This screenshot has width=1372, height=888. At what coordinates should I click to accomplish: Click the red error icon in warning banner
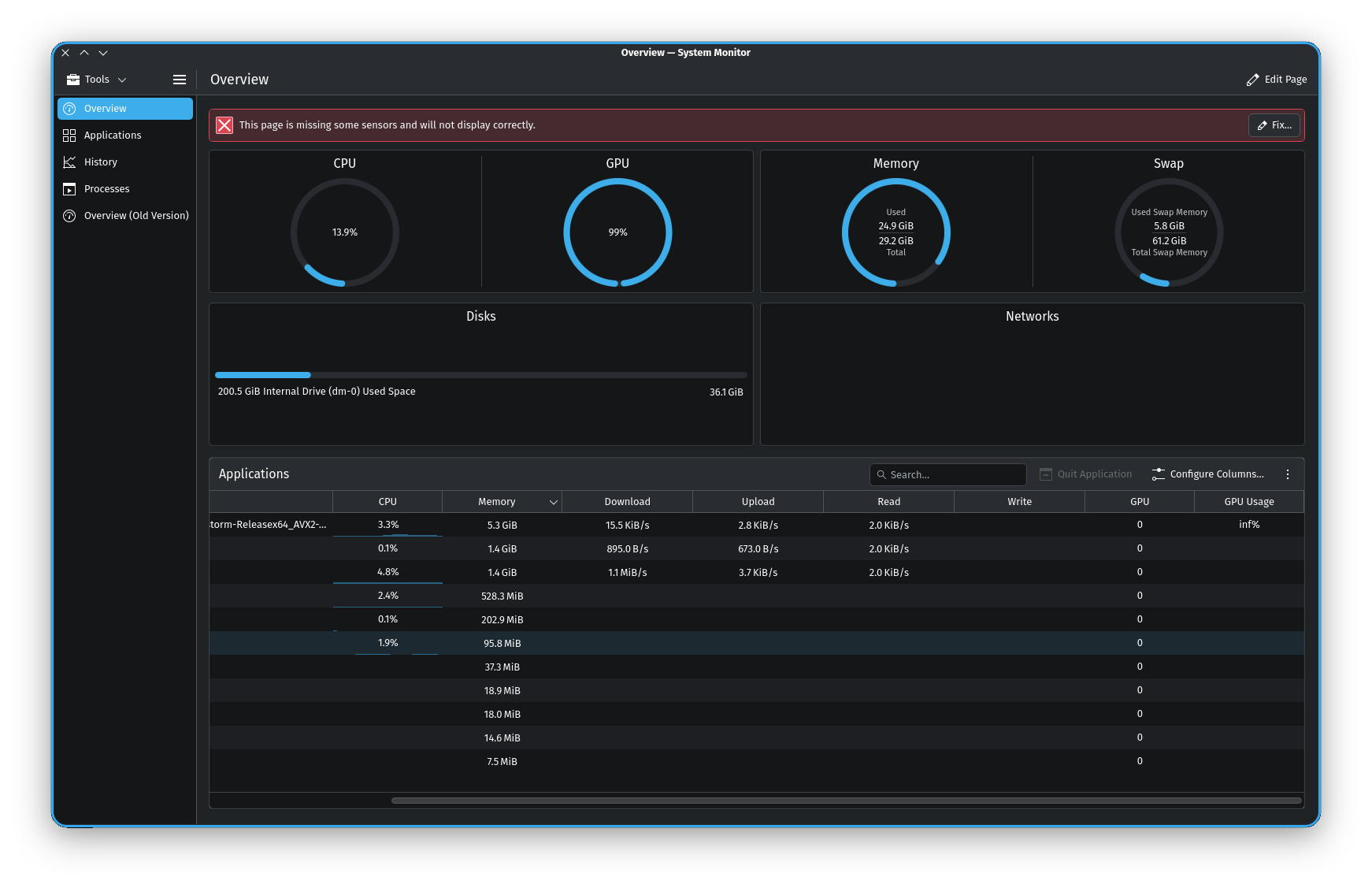(224, 125)
